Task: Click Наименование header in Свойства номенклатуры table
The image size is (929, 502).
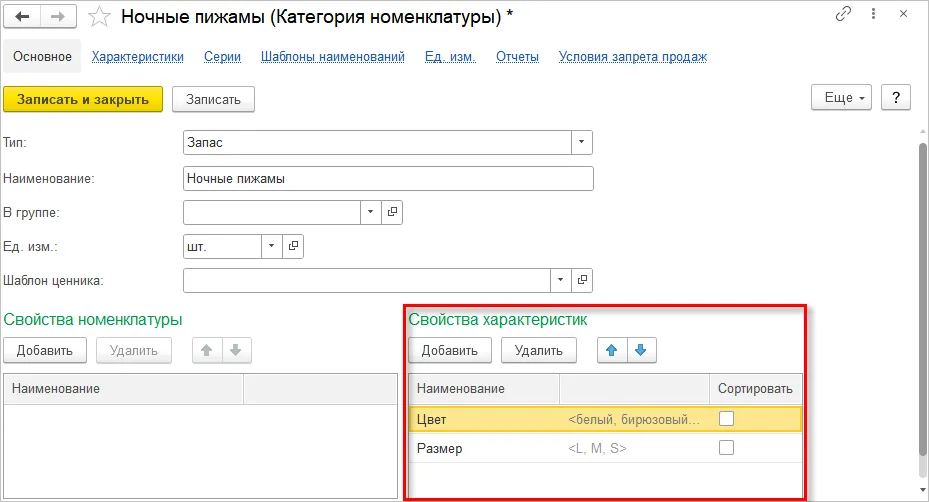Action: 124,389
